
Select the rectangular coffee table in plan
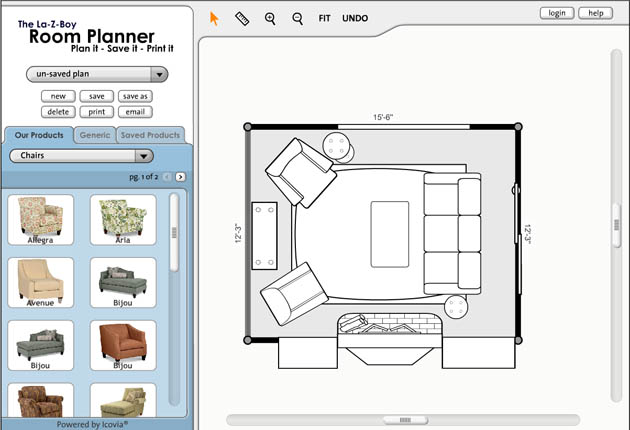coord(390,234)
